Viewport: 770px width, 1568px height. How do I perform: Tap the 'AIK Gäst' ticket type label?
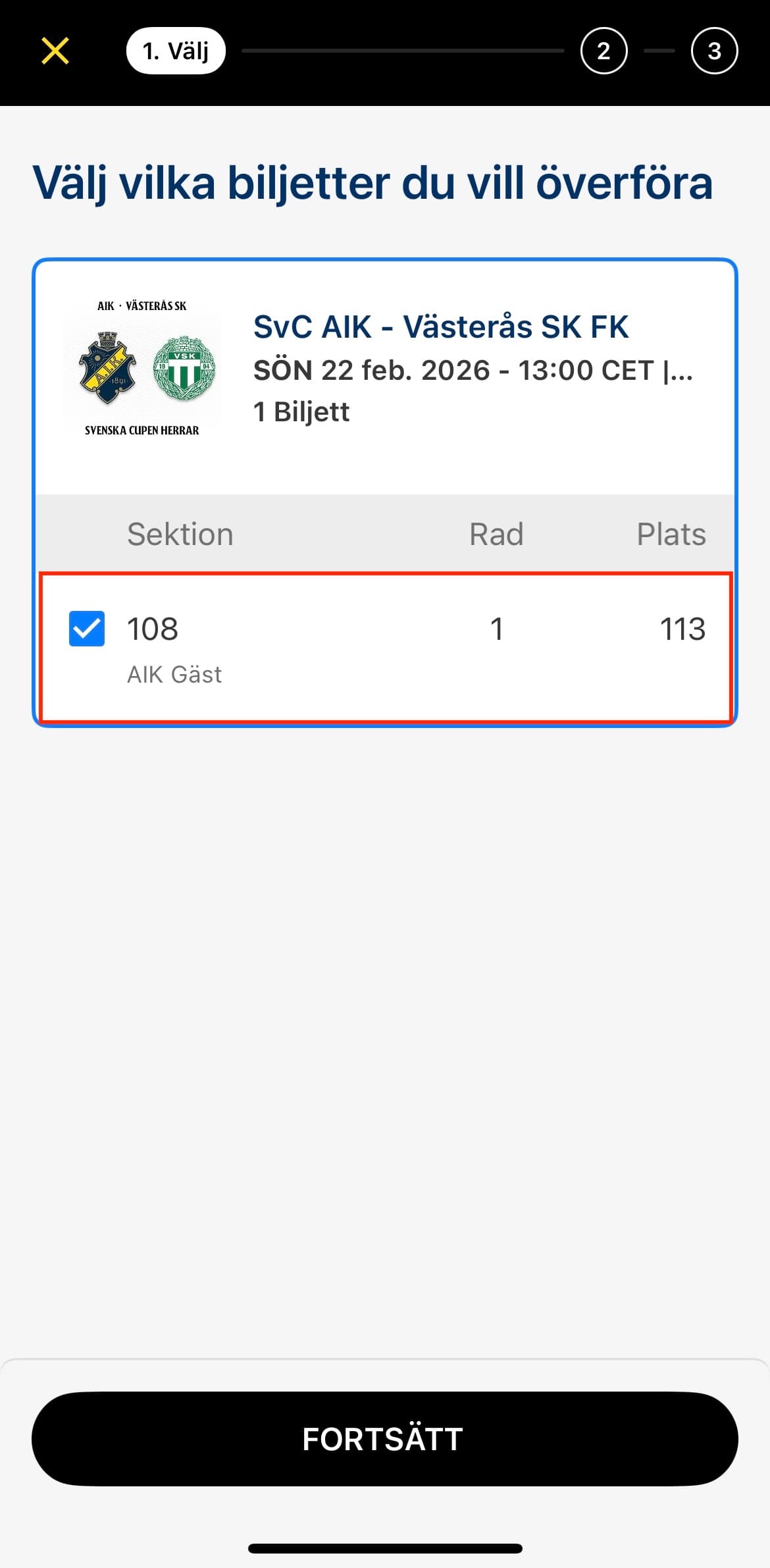tap(174, 675)
